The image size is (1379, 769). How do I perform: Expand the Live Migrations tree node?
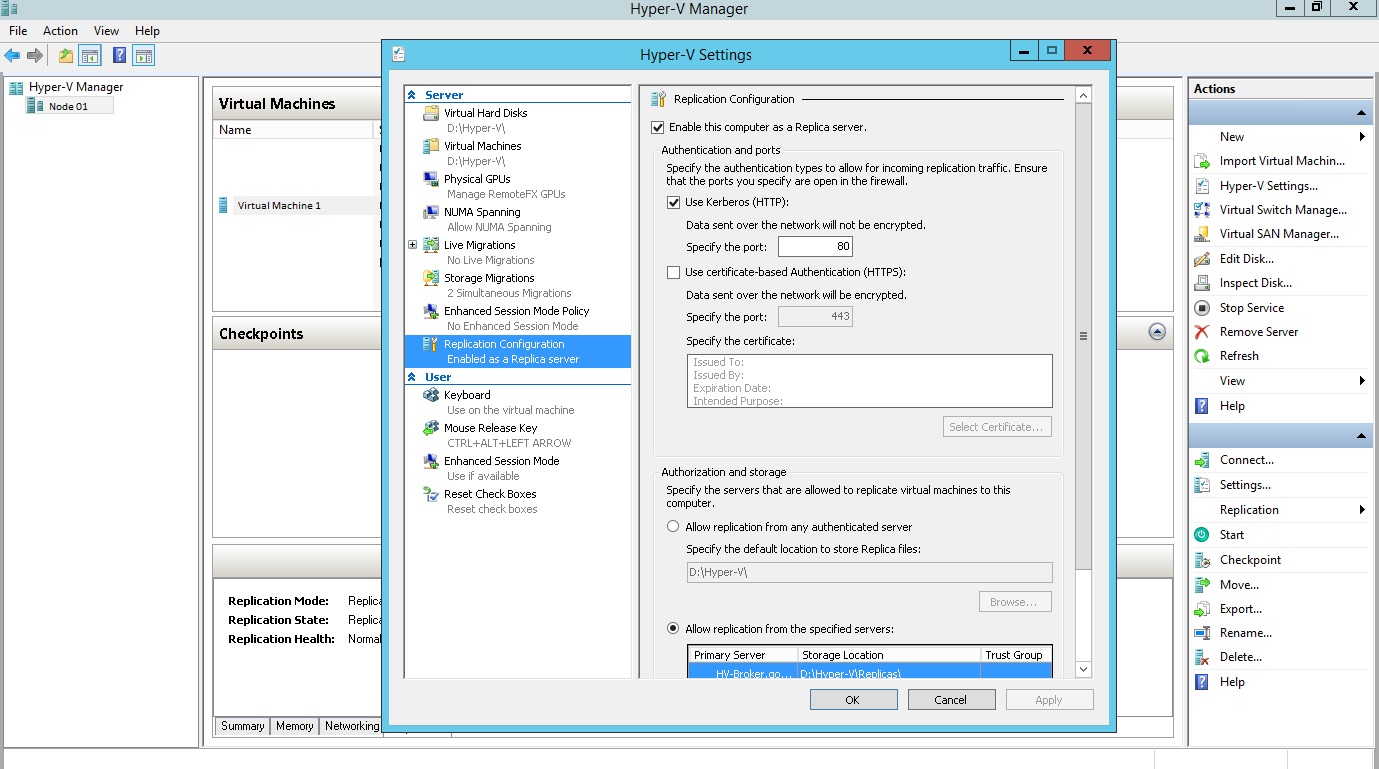(x=412, y=245)
